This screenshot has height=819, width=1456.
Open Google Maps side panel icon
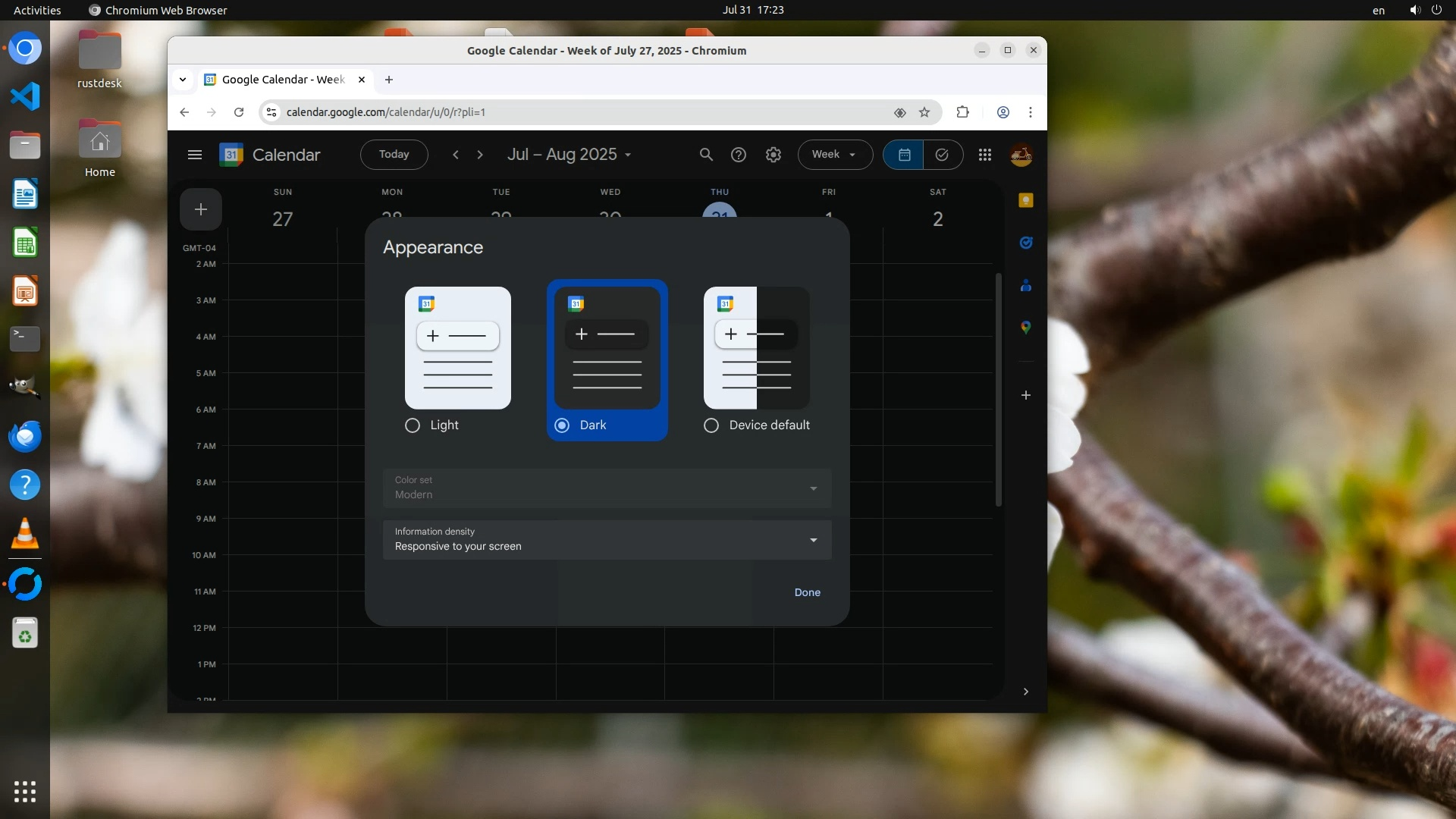(x=1025, y=328)
